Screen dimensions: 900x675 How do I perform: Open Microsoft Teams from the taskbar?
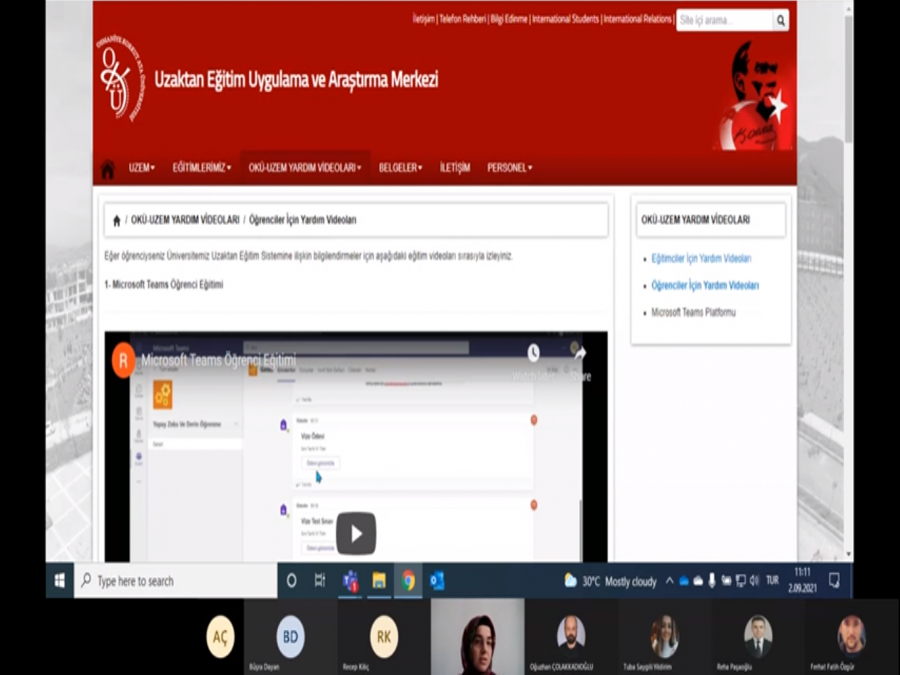350,581
